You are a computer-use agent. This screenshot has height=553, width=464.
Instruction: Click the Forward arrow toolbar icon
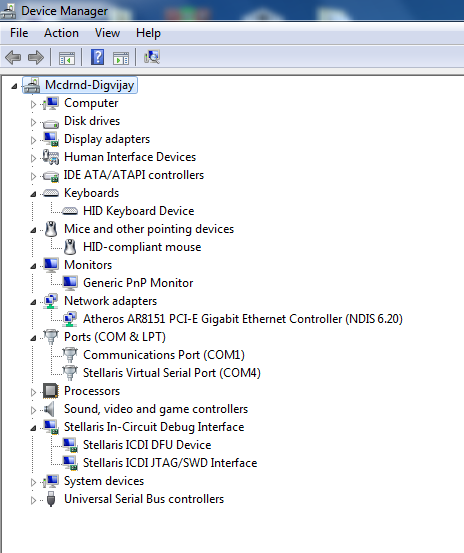36,57
